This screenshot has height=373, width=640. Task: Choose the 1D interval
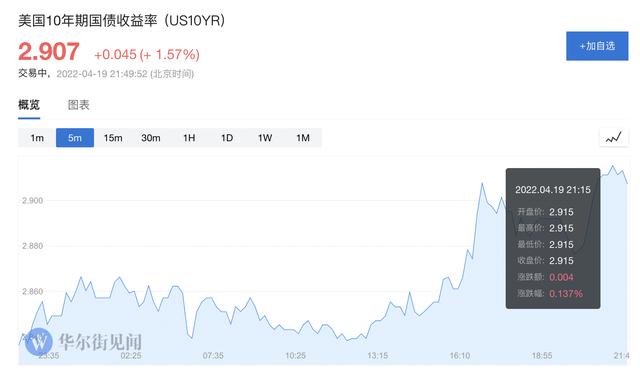[x=227, y=138]
